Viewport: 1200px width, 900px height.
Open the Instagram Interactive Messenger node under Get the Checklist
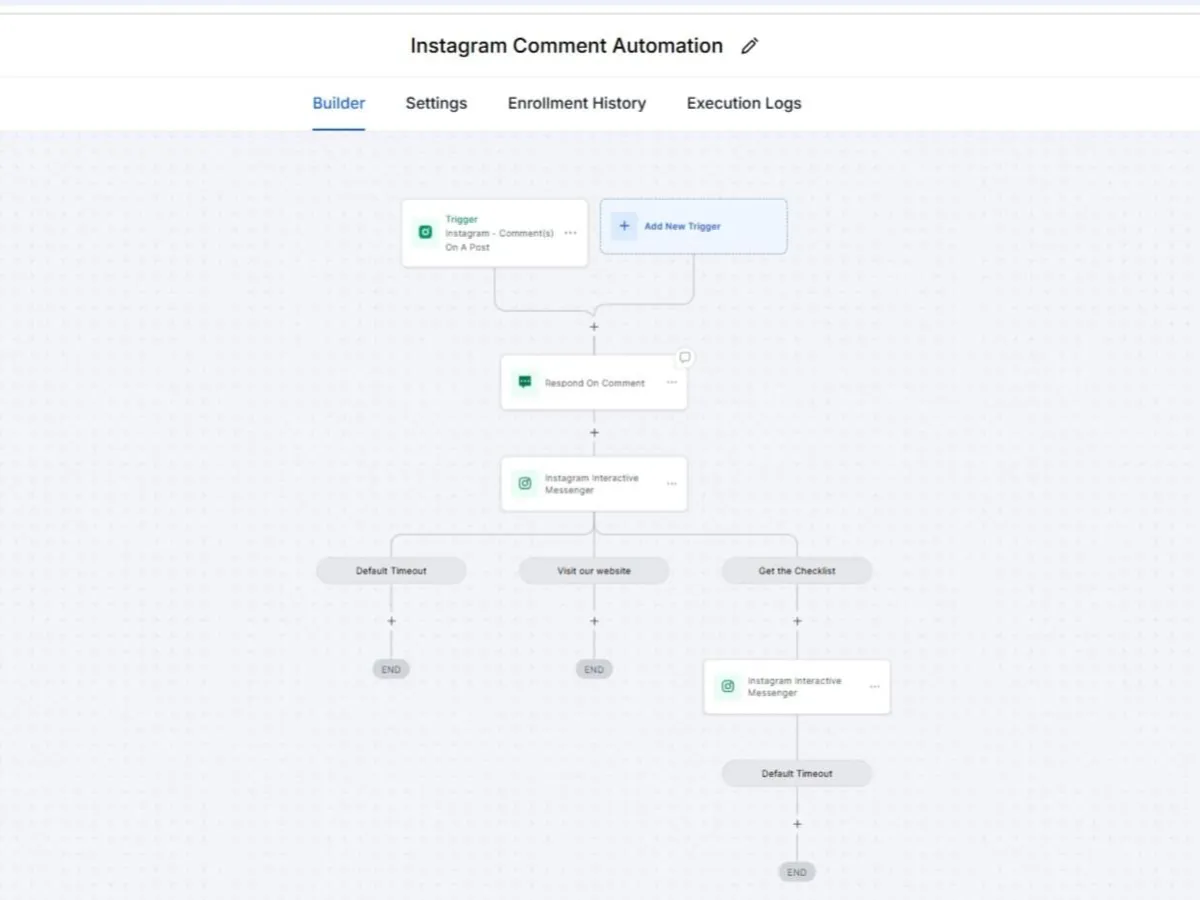(797, 687)
